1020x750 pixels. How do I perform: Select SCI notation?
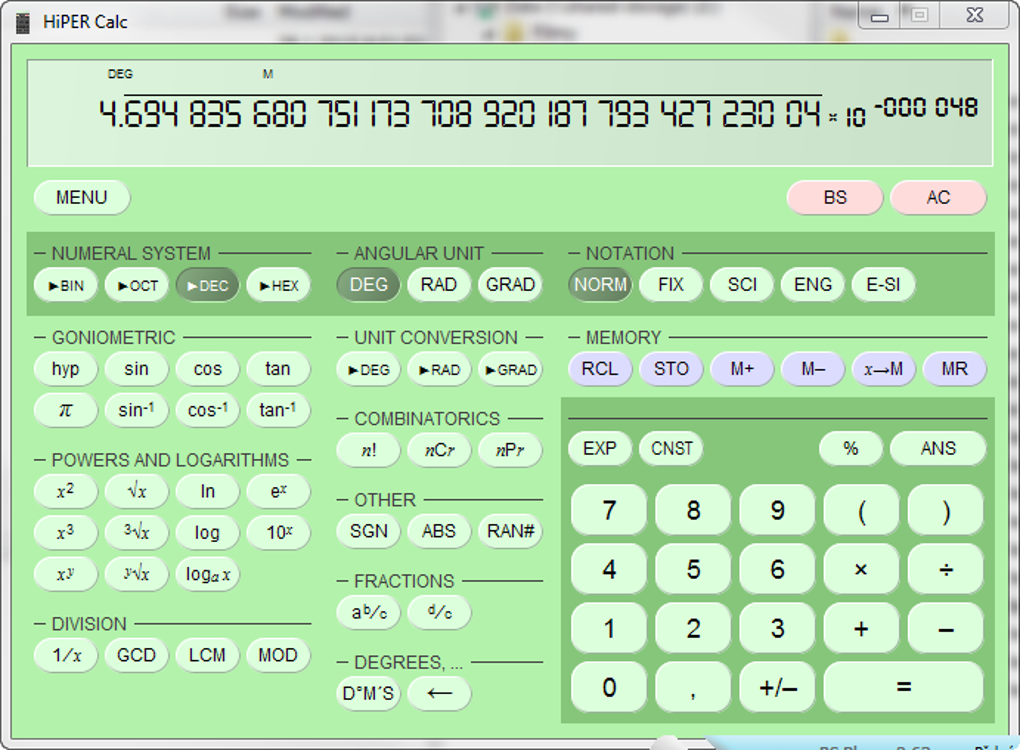(x=742, y=285)
